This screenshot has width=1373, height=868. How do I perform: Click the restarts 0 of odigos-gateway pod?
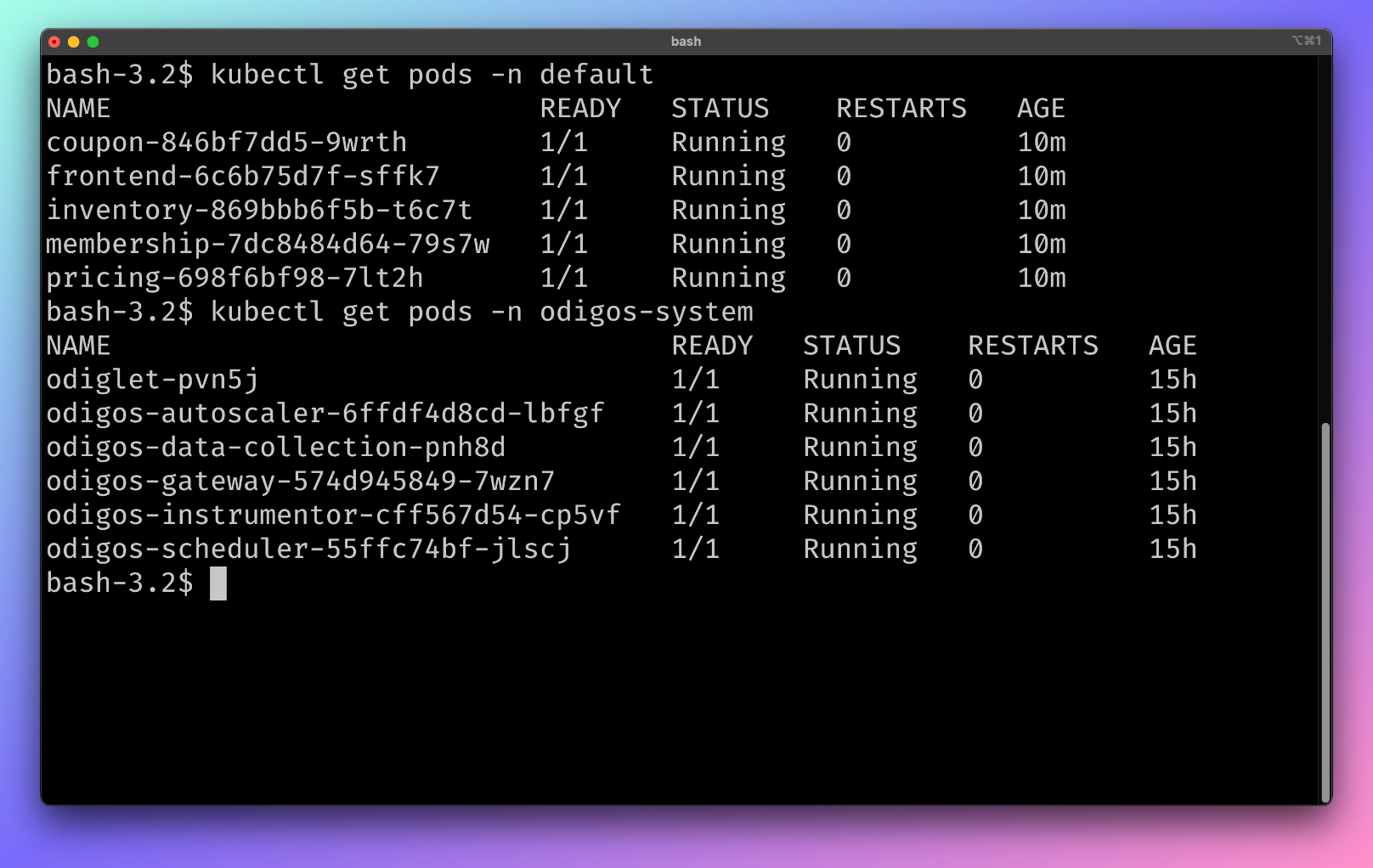pyautogui.click(x=975, y=482)
